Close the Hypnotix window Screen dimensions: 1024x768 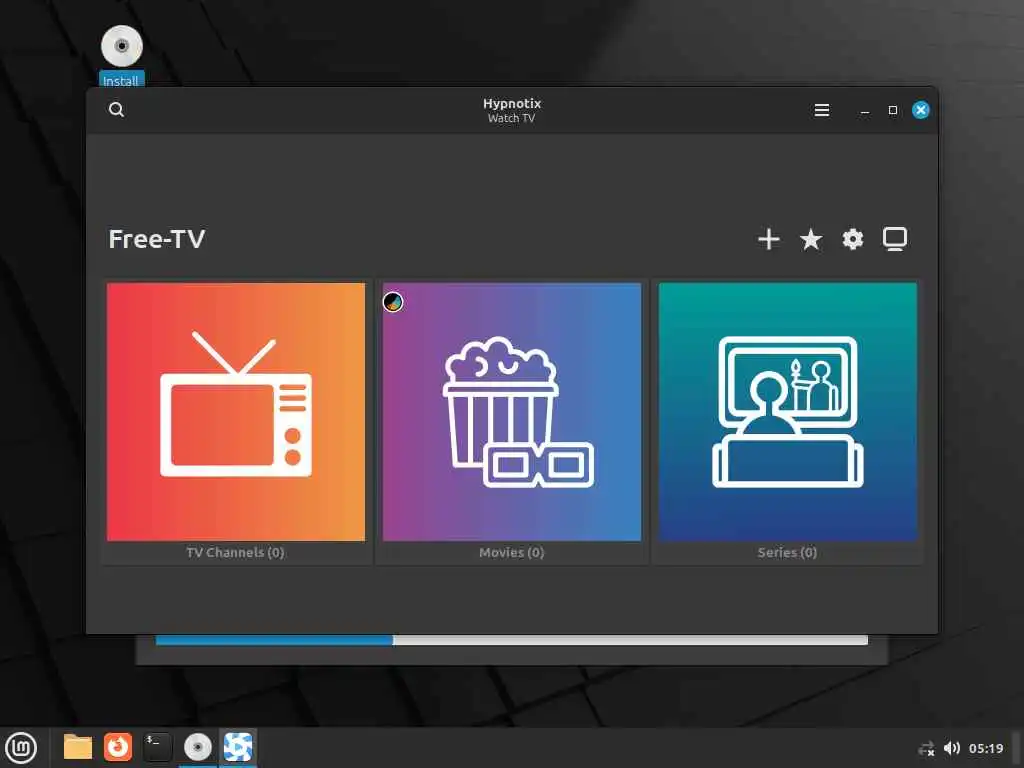click(x=921, y=110)
